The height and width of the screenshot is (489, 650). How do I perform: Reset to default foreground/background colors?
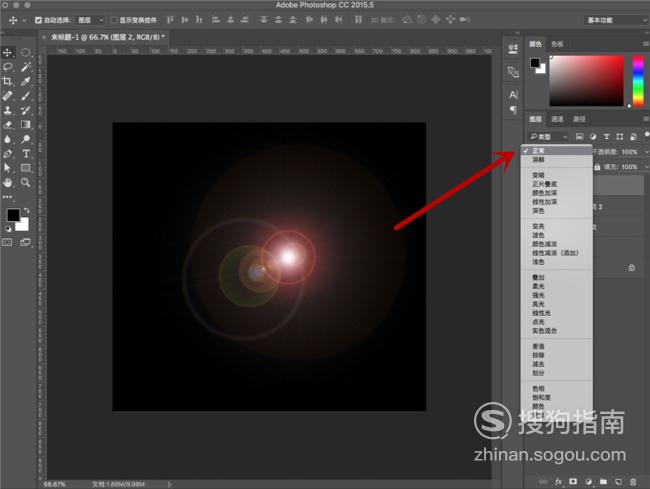8,228
